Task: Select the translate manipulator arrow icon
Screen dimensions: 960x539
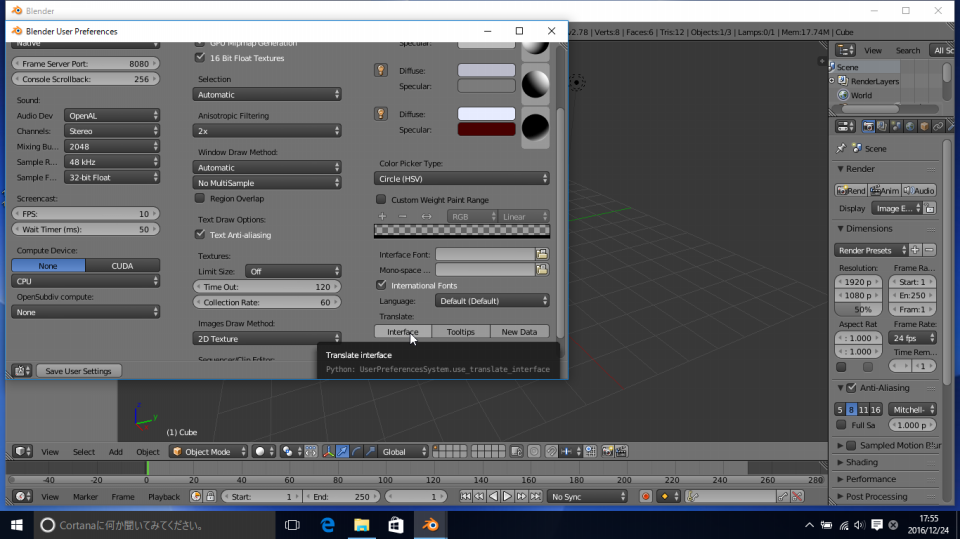Action: click(x=342, y=451)
